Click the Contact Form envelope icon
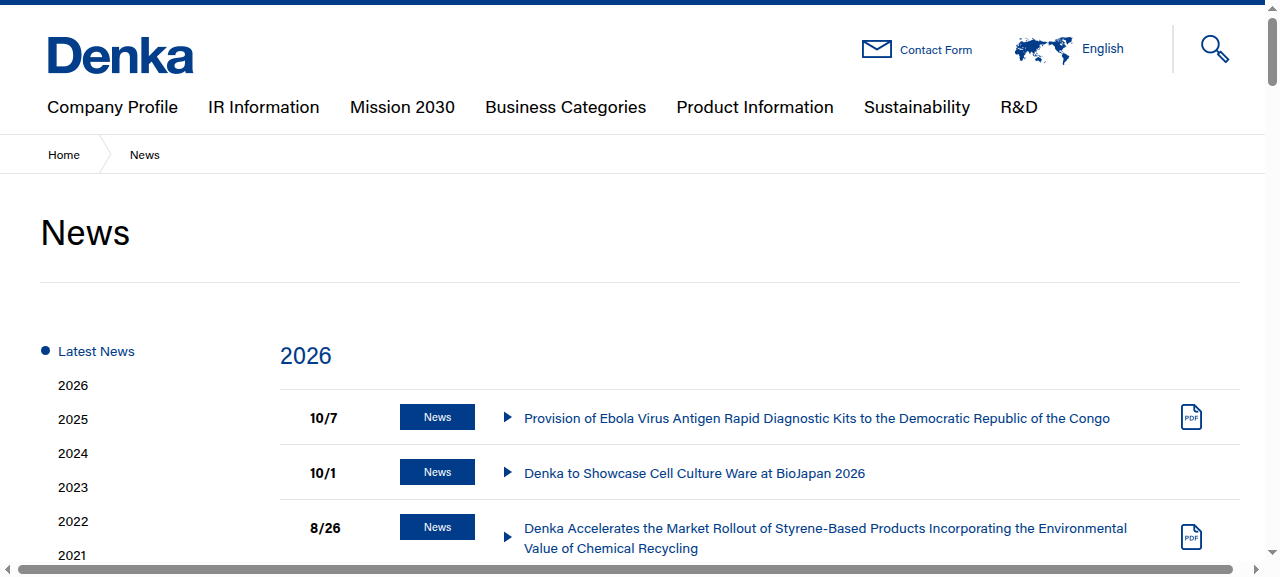The image size is (1280, 577). (x=877, y=49)
